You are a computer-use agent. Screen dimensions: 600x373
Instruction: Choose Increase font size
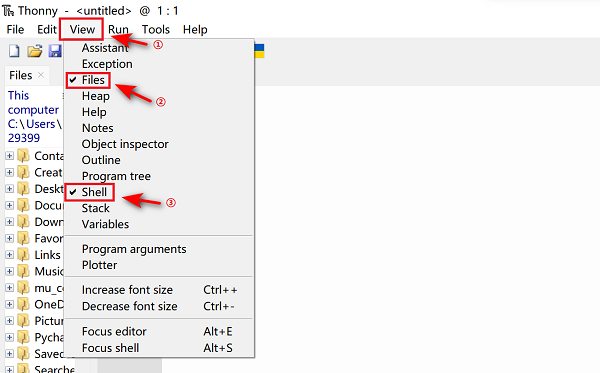click(x=159, y=290)
